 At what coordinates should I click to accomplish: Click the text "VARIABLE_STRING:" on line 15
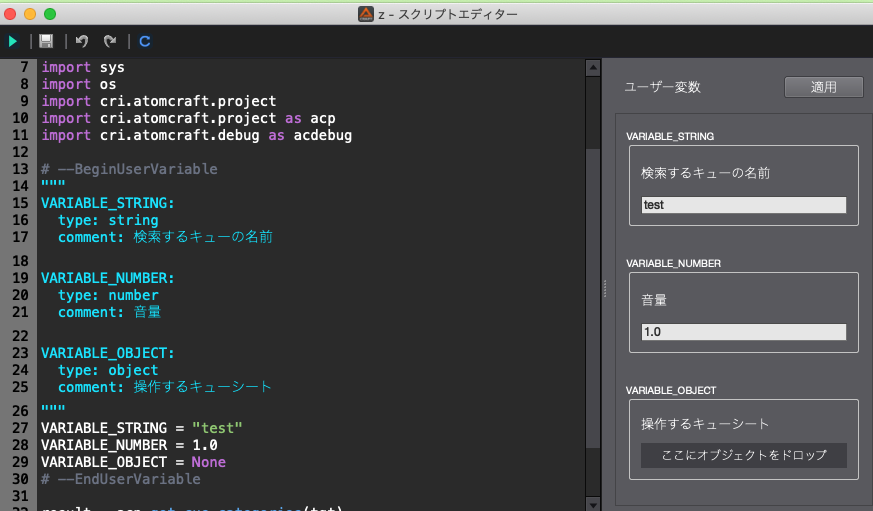pyautogui.click(x=107, y=203)
